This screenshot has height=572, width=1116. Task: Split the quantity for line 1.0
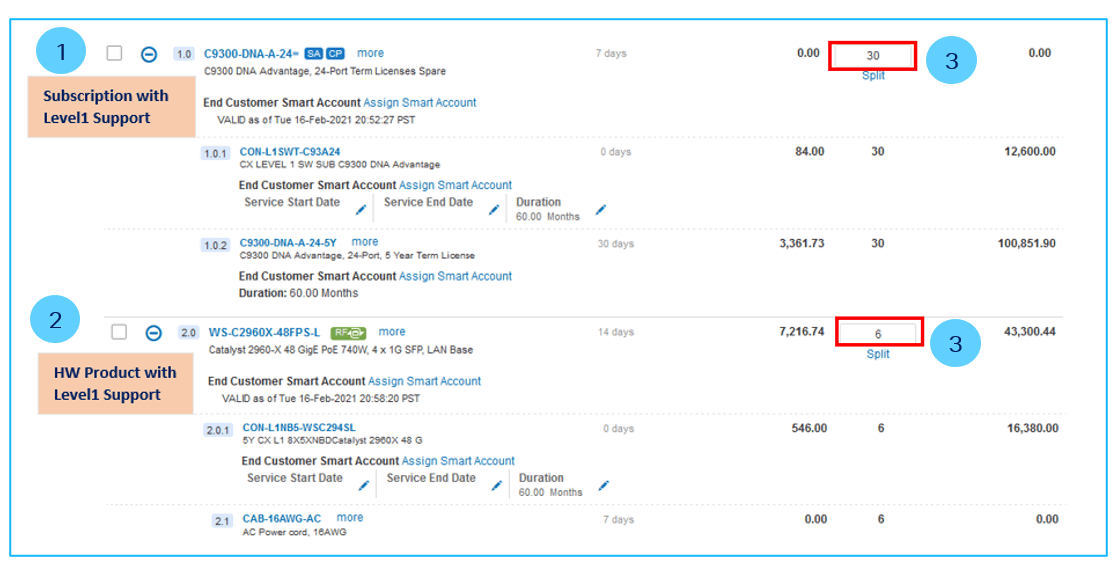click(x=873, y=75)
